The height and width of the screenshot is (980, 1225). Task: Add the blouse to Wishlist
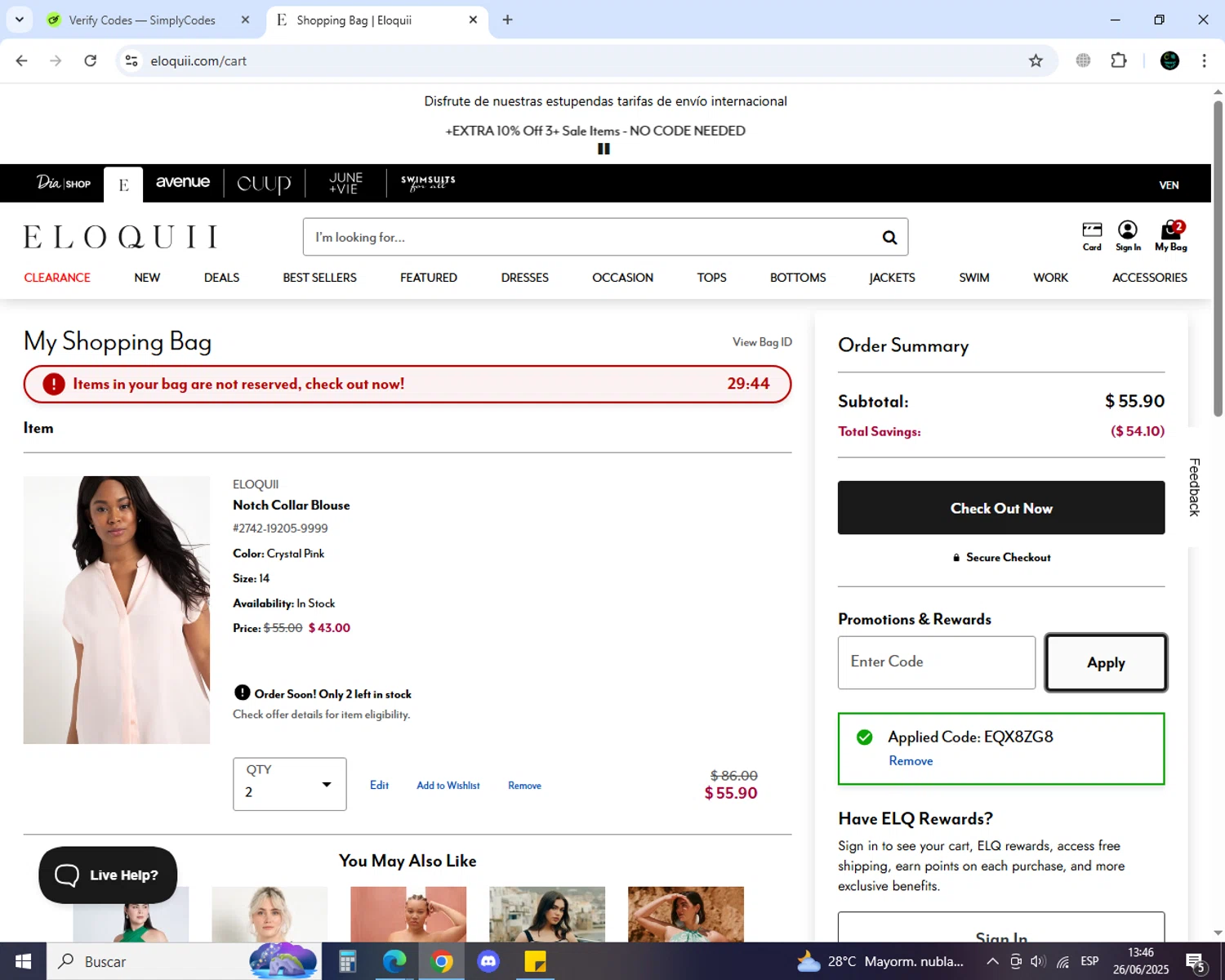(x=448, y=786)
